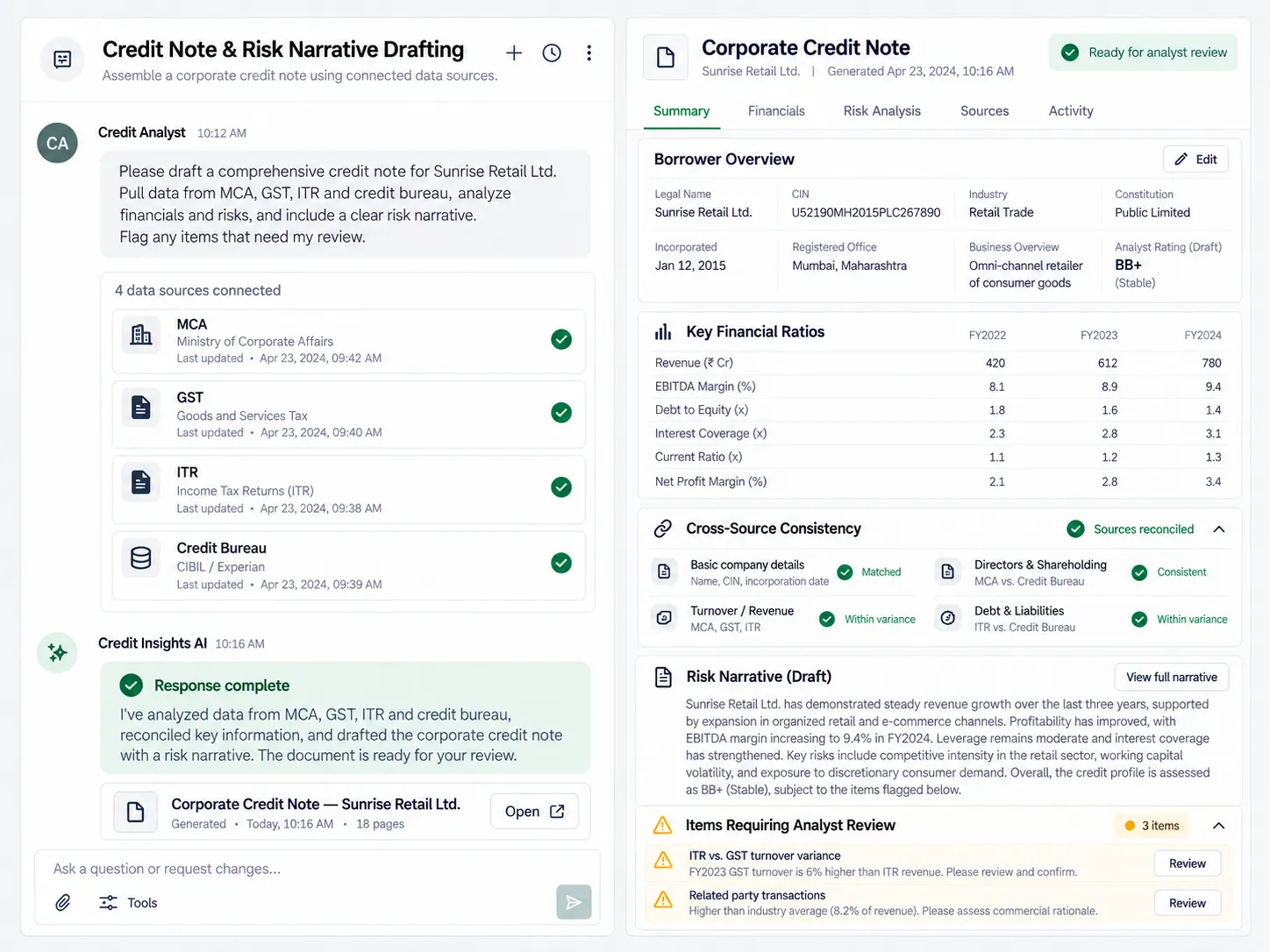This screenshot has height=952, width=1270.
Task: Collapse the Items Requiring Analyst Review chevron
Action: (x=1219, y=826)
